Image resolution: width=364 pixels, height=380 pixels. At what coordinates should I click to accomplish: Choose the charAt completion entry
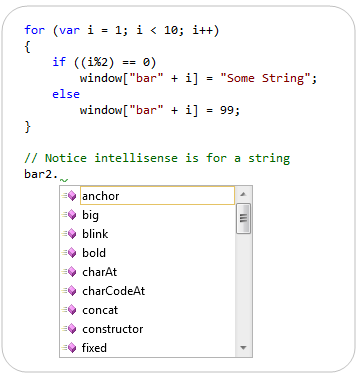[148, 272]
